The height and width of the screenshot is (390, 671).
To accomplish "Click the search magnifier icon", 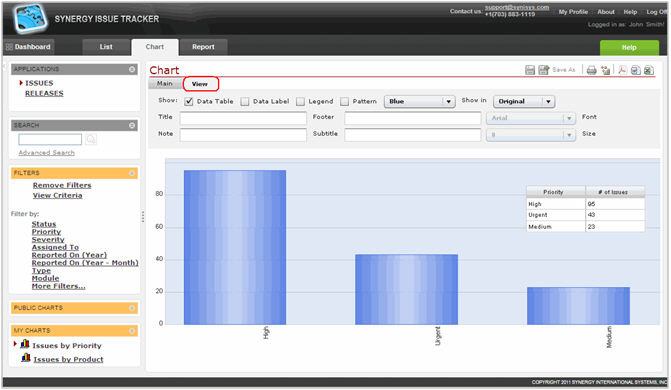I will point(91,139).
